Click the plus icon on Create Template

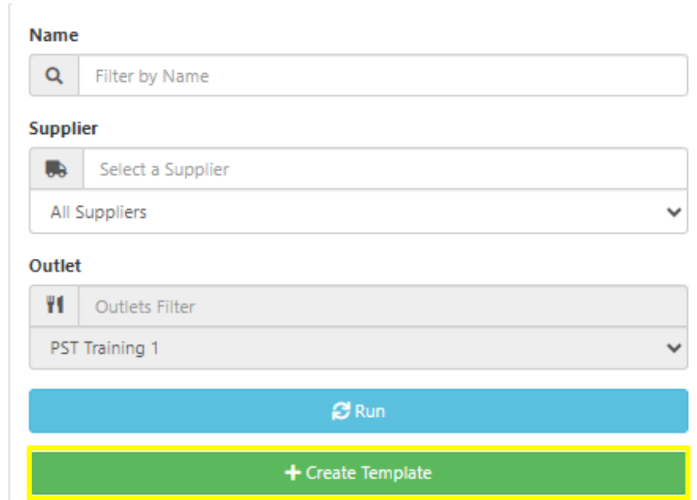point(293,473)
